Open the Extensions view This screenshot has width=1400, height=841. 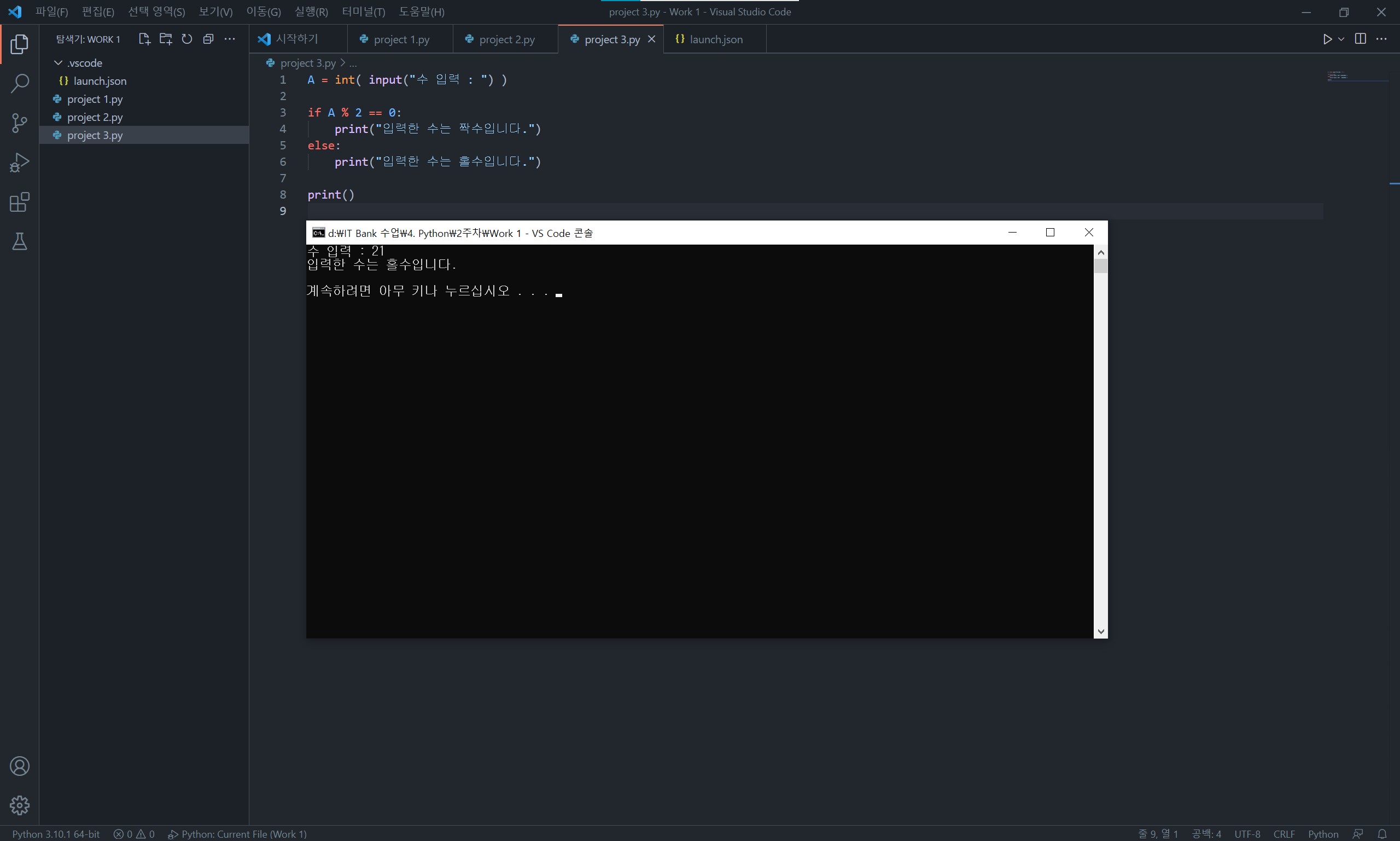[19, 202]
